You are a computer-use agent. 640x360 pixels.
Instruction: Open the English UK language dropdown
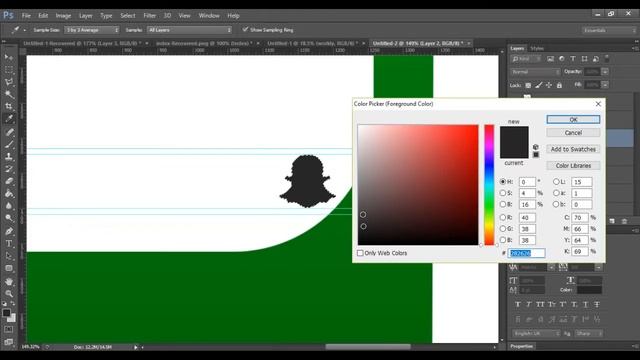point(536,333)
